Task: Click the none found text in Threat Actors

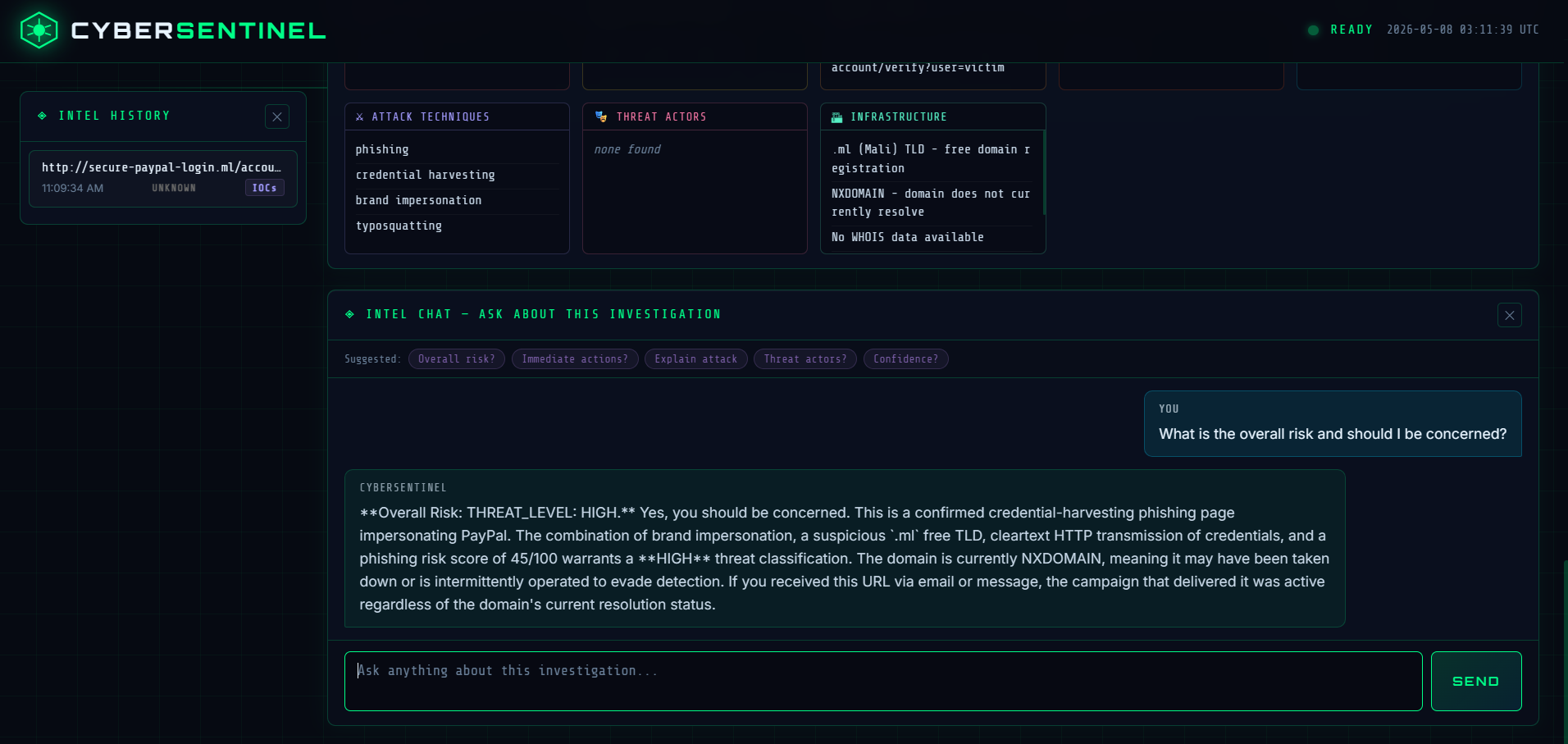Action: [x=627, y=149]
